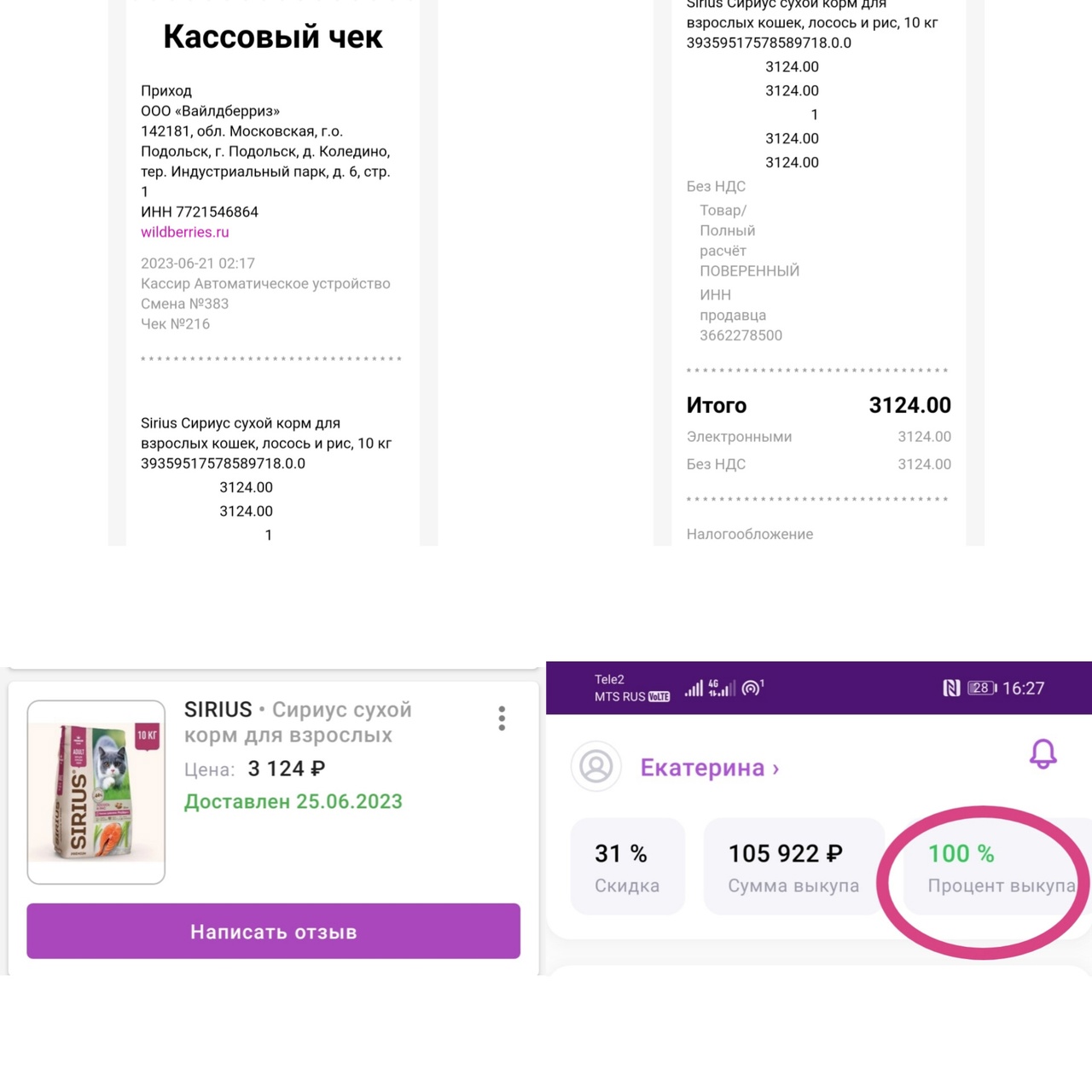
Task: Click the Итого 3124.00 total line
Action: (818, 405)
